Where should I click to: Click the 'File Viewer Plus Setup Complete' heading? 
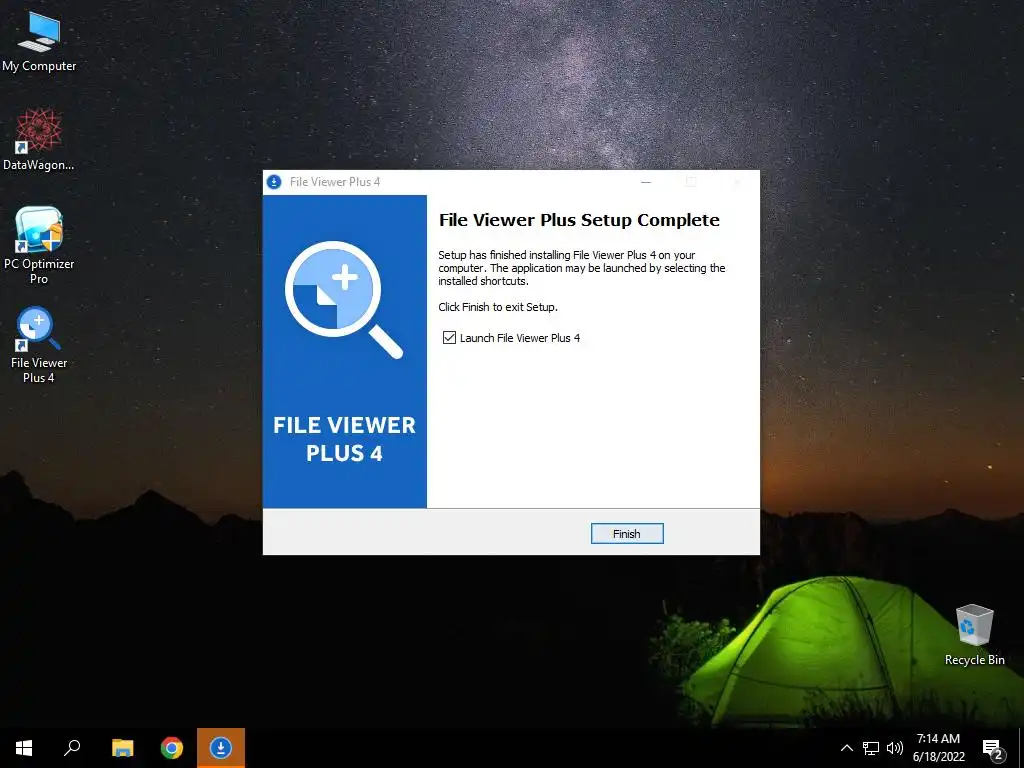coord(579,220)
